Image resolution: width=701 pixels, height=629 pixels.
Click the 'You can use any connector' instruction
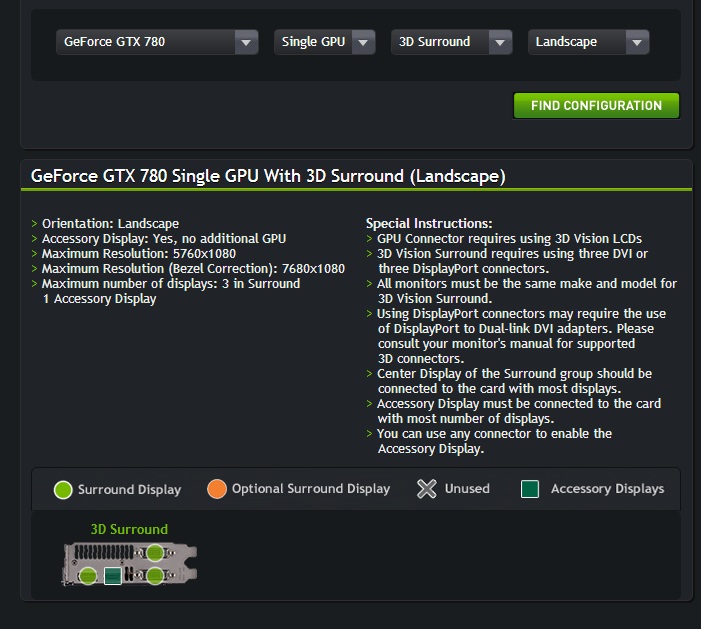pos(494,441)
